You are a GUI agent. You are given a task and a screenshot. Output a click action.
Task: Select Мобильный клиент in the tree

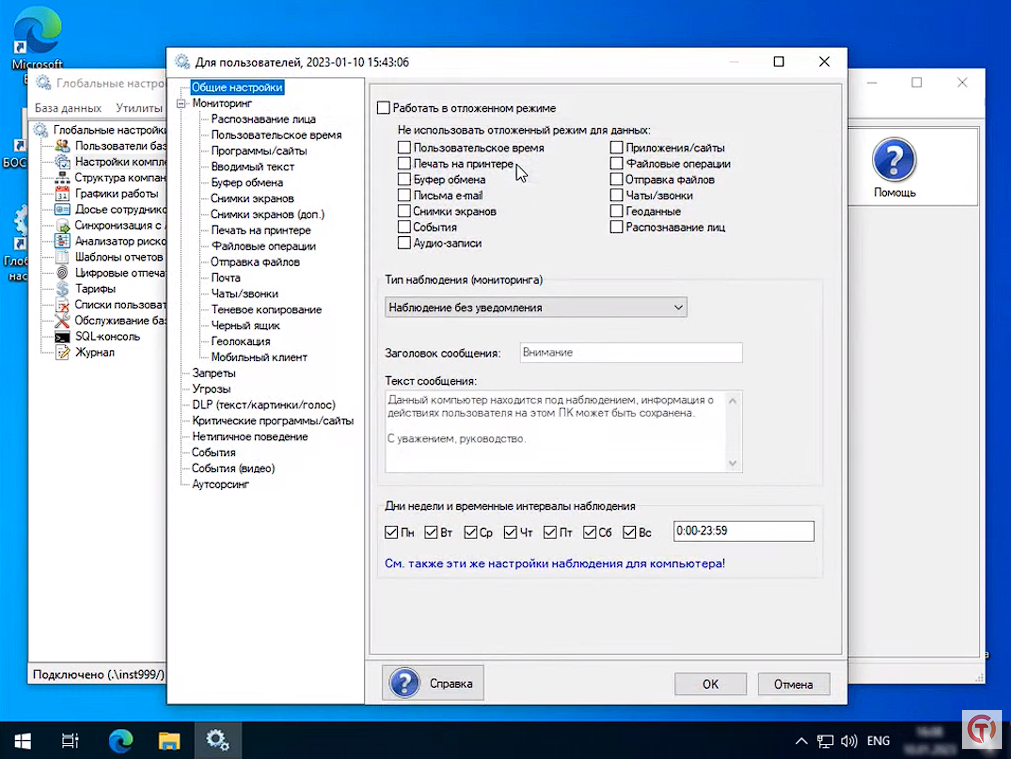tap(259, 357)
